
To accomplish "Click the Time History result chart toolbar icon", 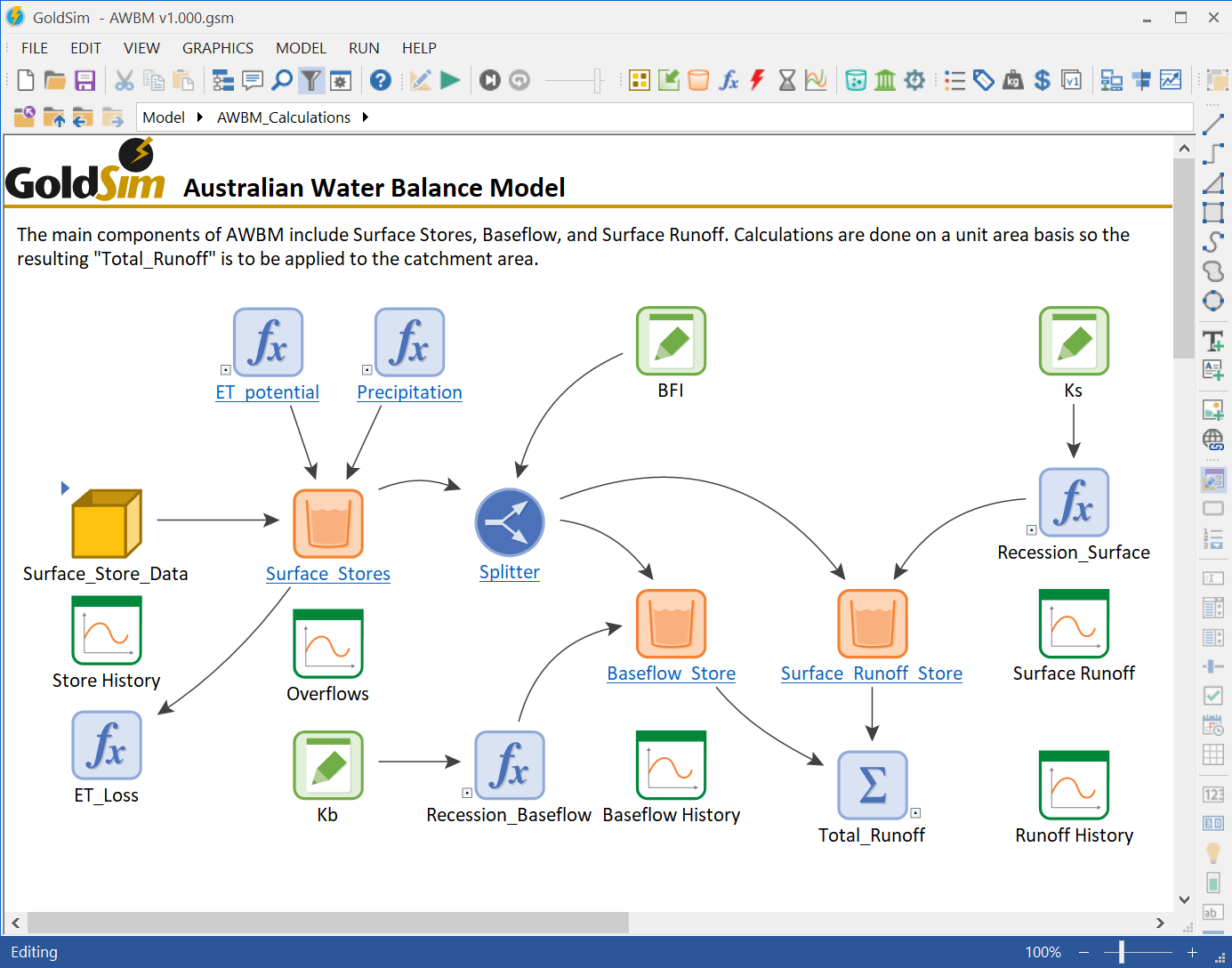I will pyautogui.click(x=816, y=80).
